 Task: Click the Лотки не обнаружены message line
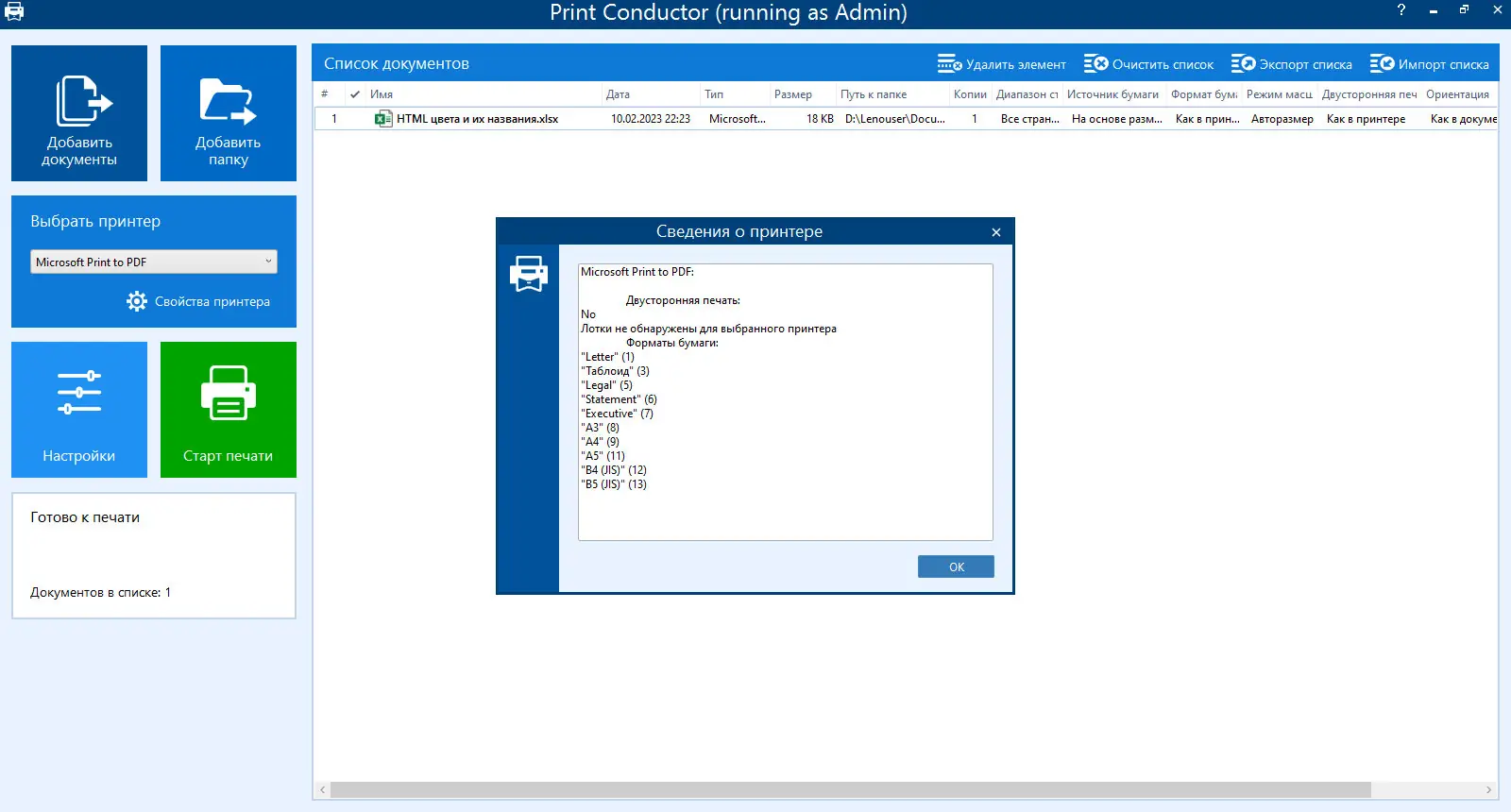coord(708,329)
